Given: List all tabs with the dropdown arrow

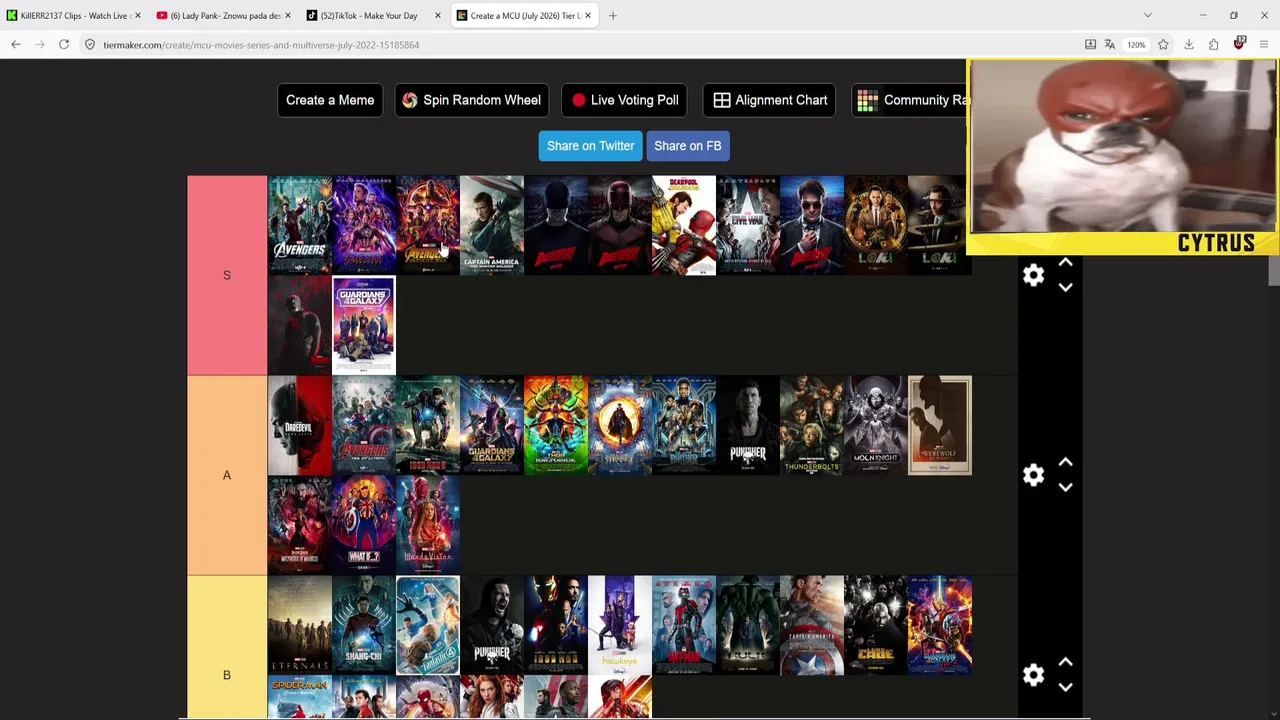Looking at the screenshot, I should tap(1148, 15).
